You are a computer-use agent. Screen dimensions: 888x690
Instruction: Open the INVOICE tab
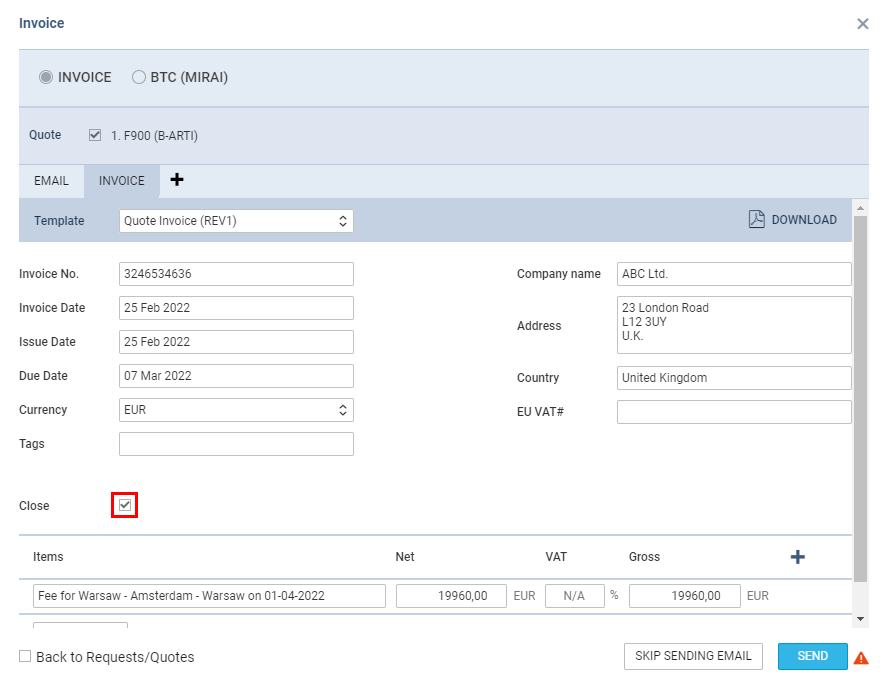coord(122,181)
